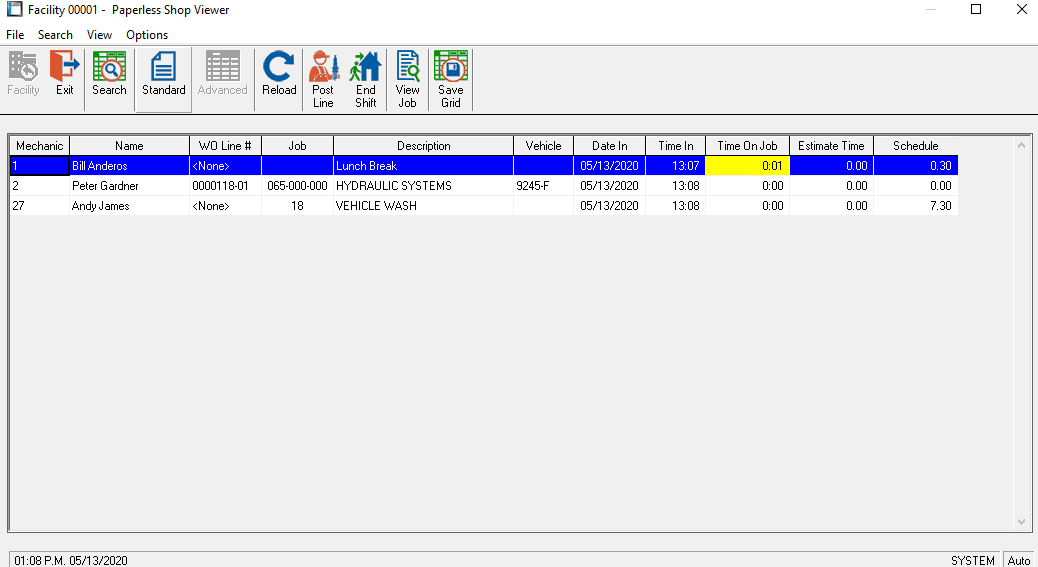Open View Job from the toolbar
This screenshot has height=567, width=1038.
tap(408, 79)
